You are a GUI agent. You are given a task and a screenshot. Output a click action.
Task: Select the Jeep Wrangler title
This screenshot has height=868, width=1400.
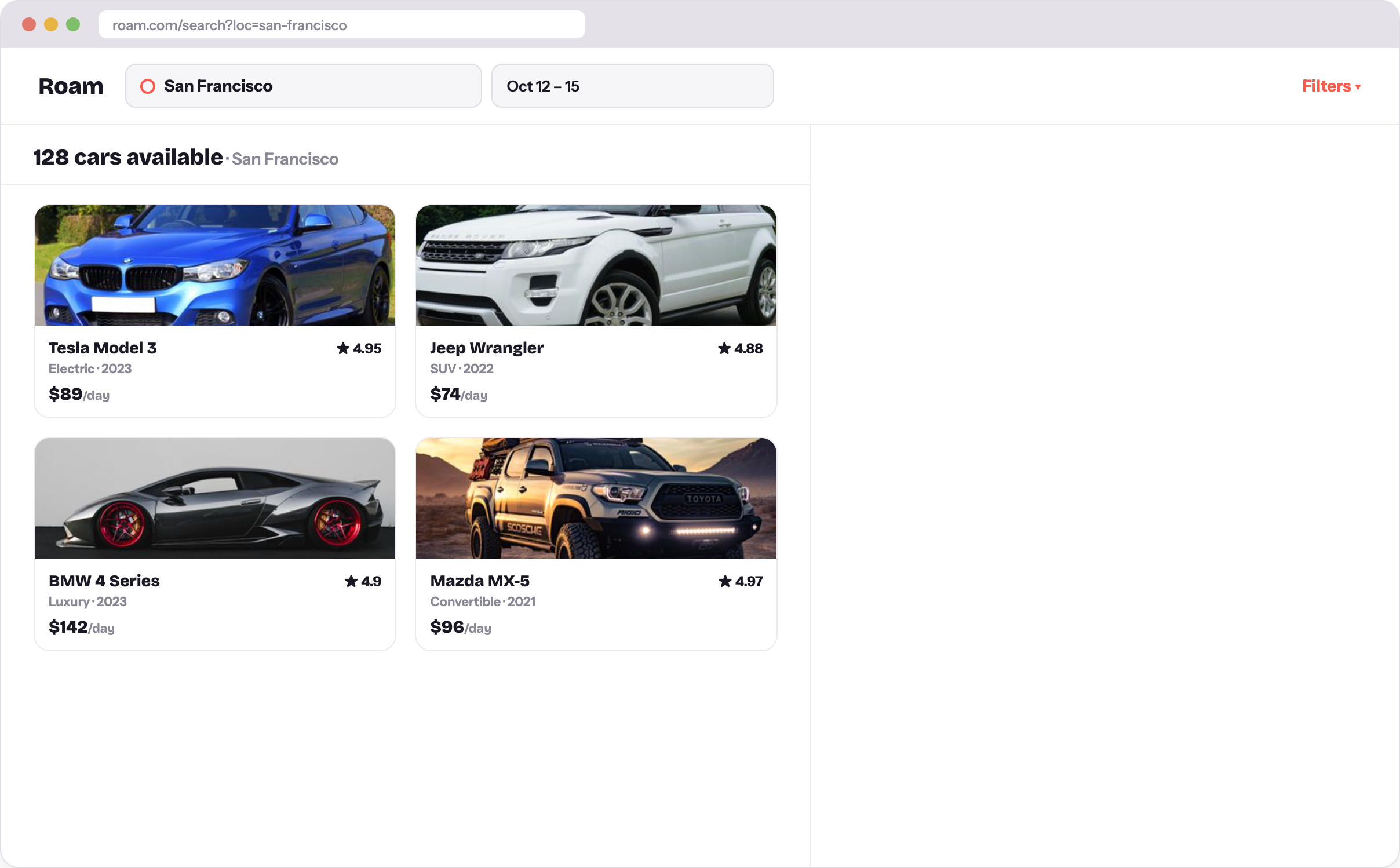[x=487, y=348]
